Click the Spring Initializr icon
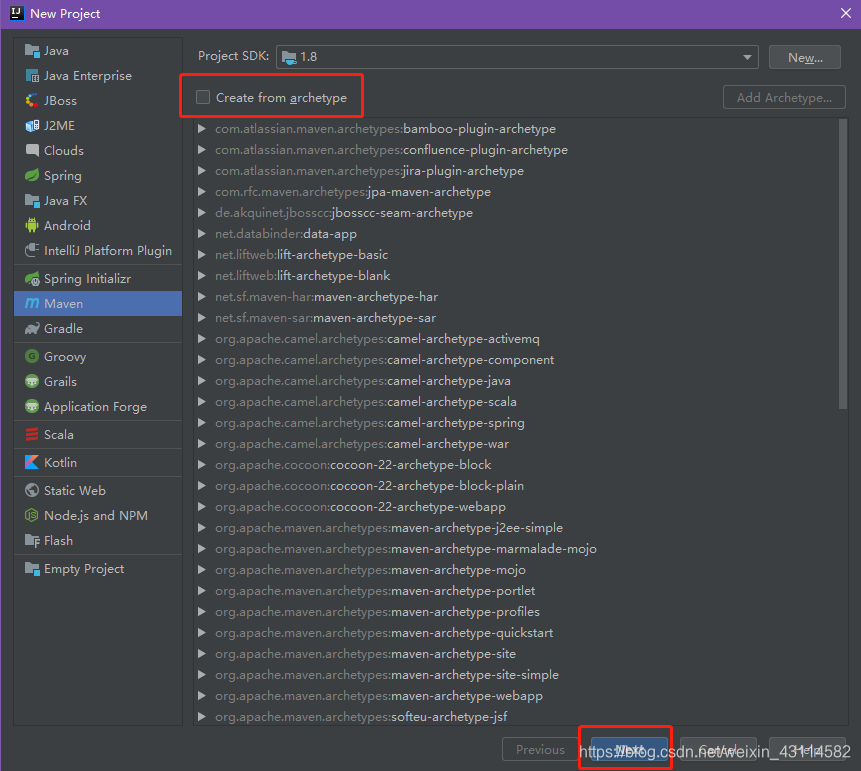The height and width of the screenshot is (771, 861). pos(32,278)
